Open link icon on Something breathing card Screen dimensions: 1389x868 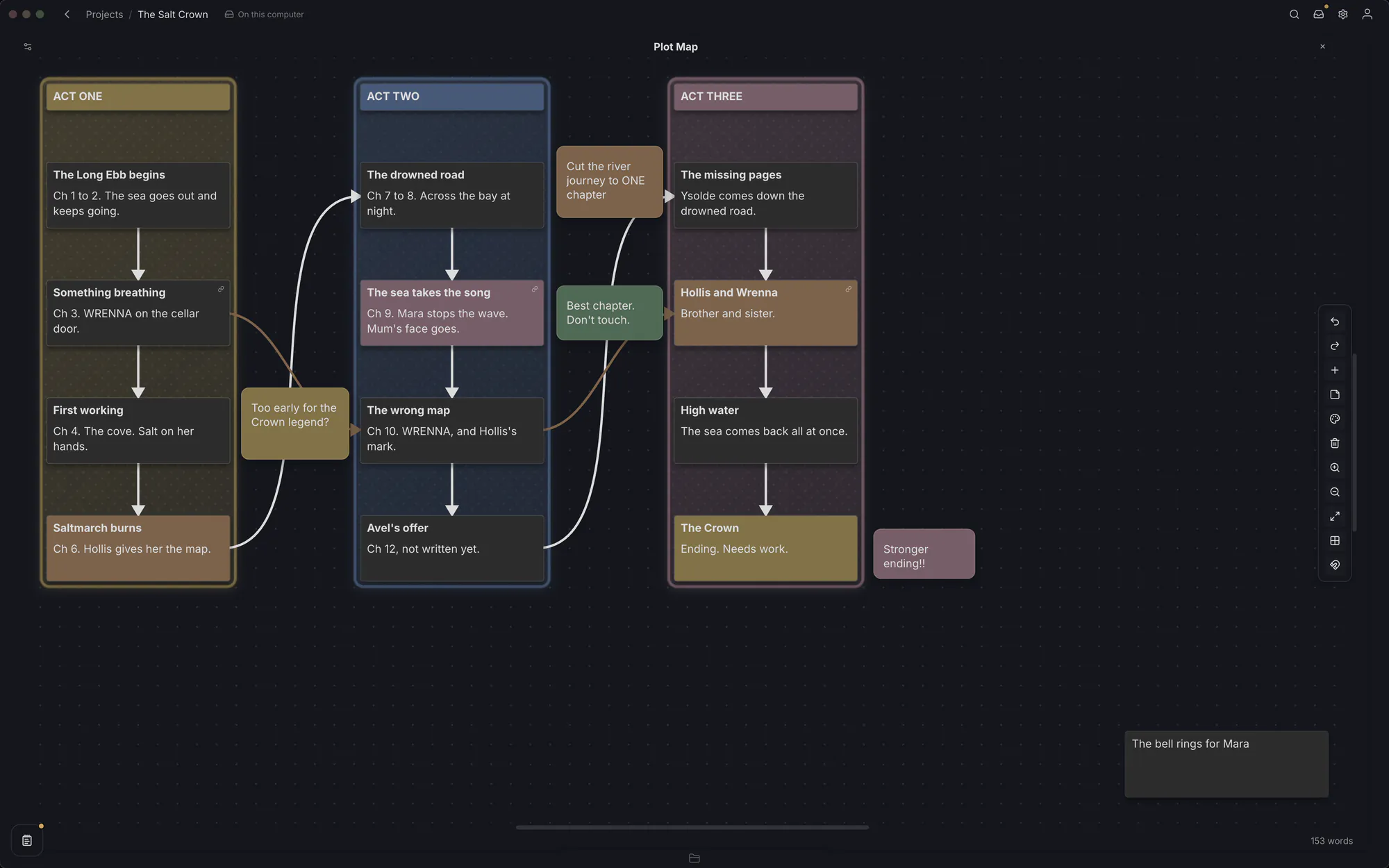[x=221, y=289]
